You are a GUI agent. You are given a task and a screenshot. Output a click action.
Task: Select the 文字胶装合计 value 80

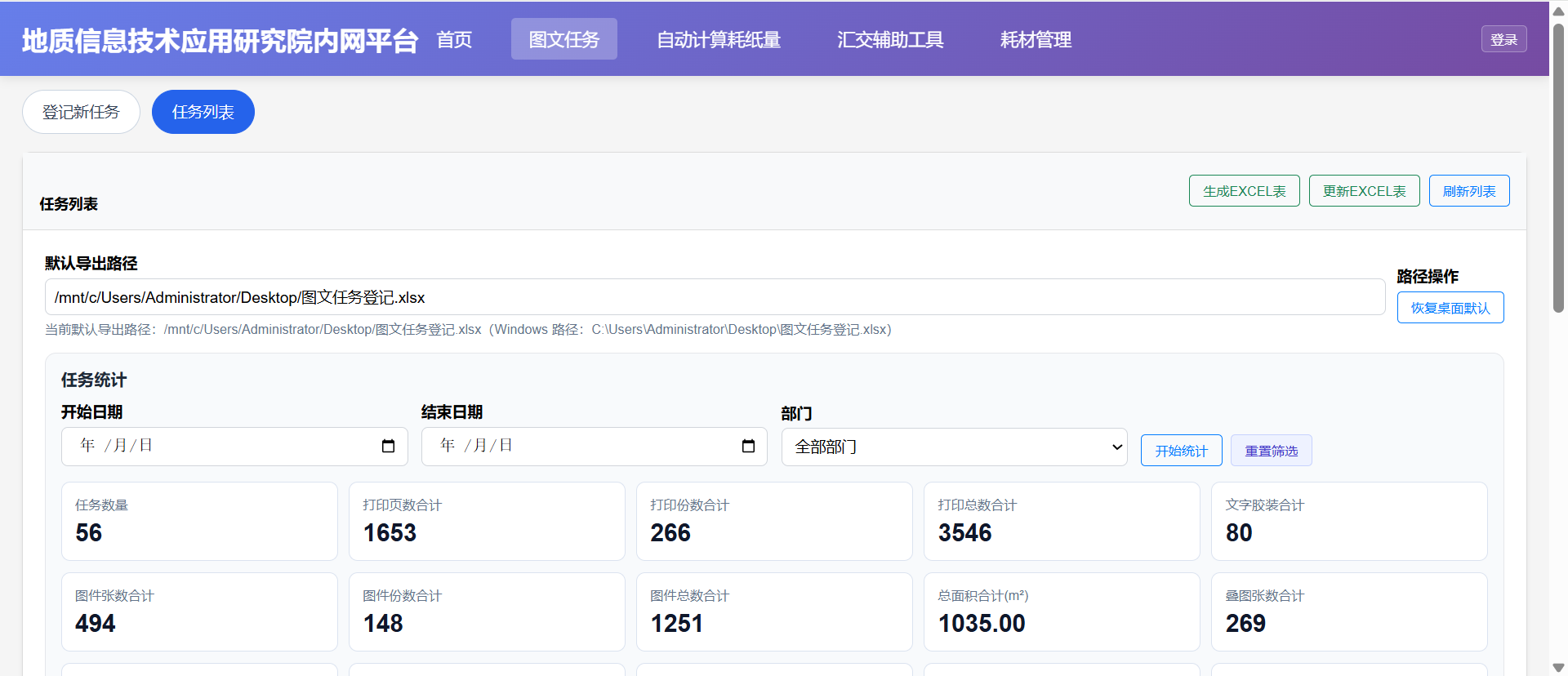(x=1239, y=533)
